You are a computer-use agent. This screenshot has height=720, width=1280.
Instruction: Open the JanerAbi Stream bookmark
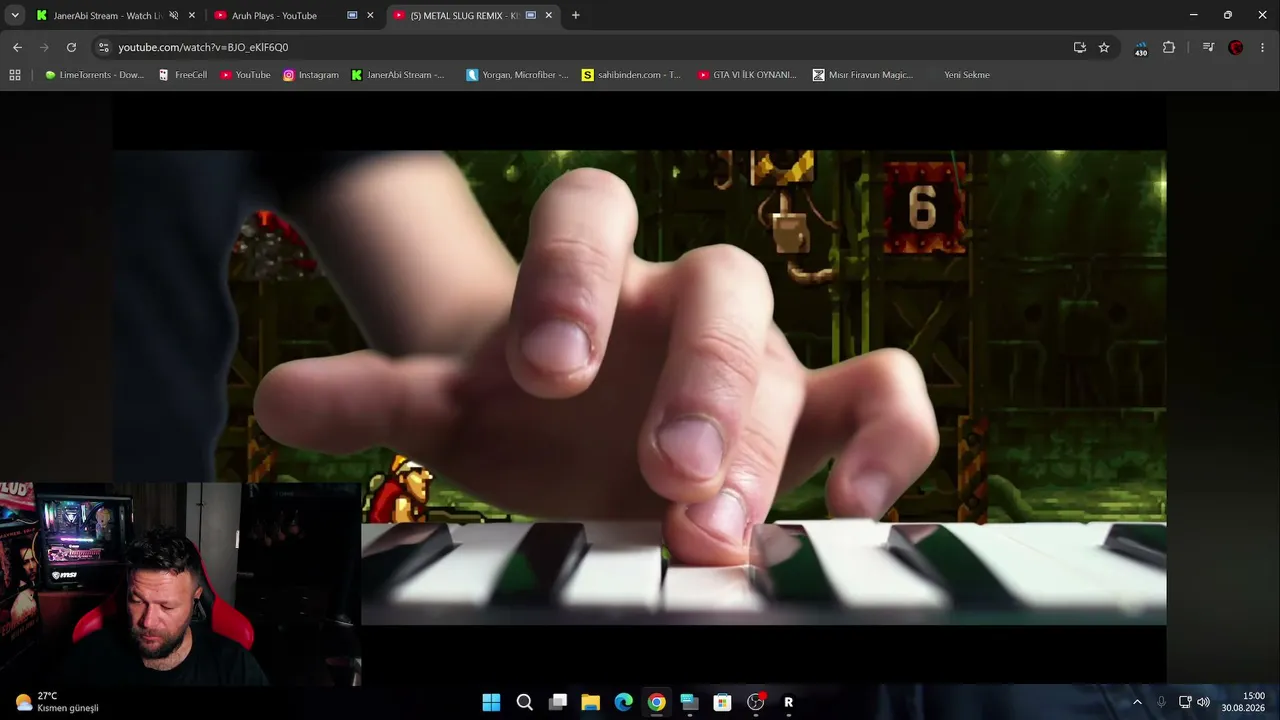click(398, 75)
